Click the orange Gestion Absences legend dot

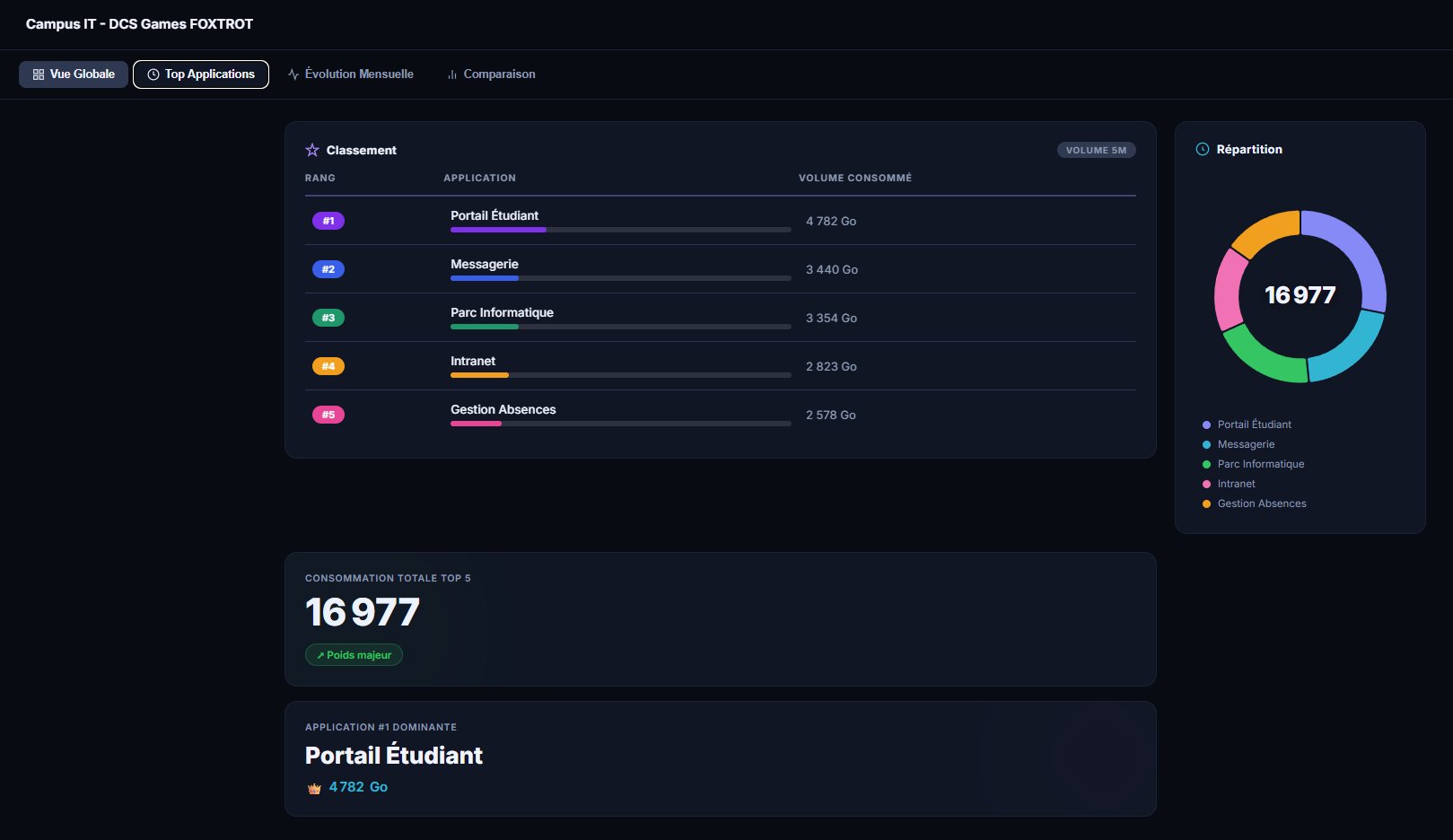coord(1206,503)
